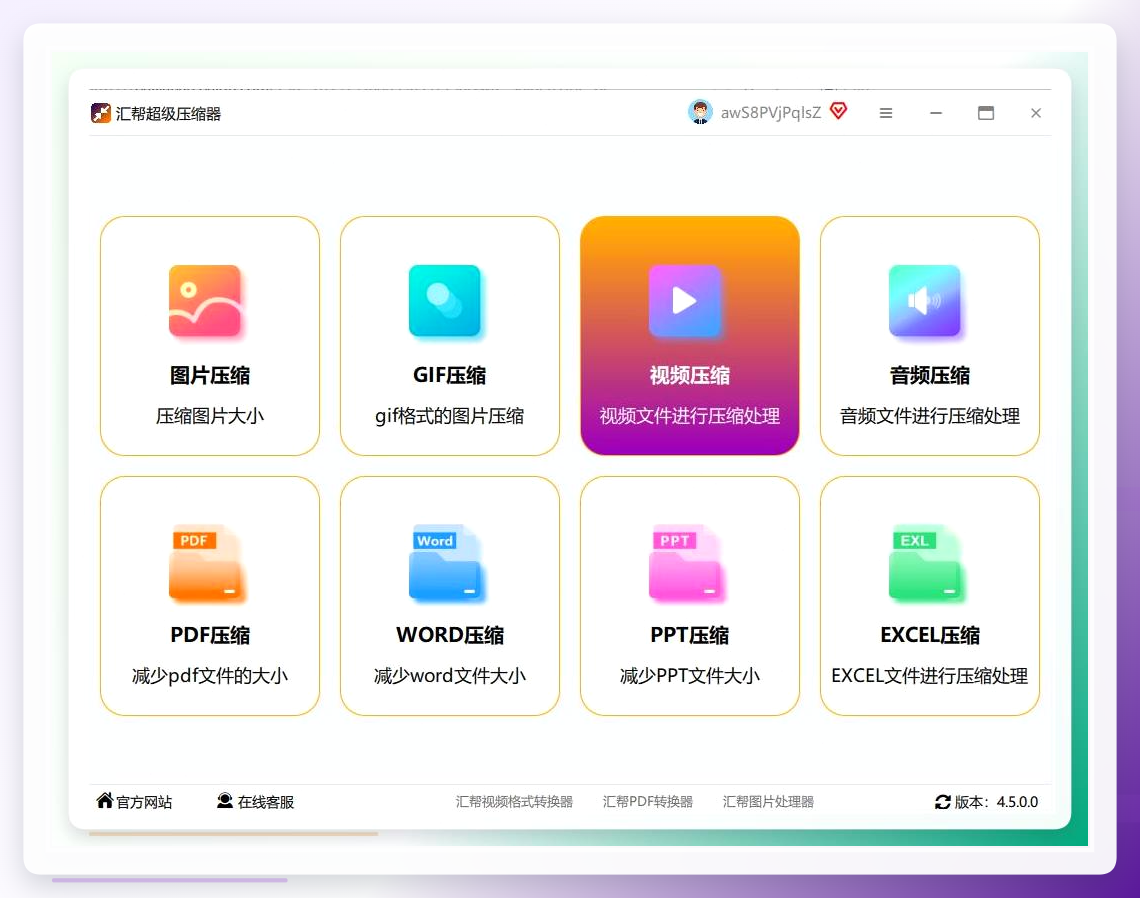Click the 图片压缩 title text
This screenshot has width=1140, height=898.
pos(210,375)
